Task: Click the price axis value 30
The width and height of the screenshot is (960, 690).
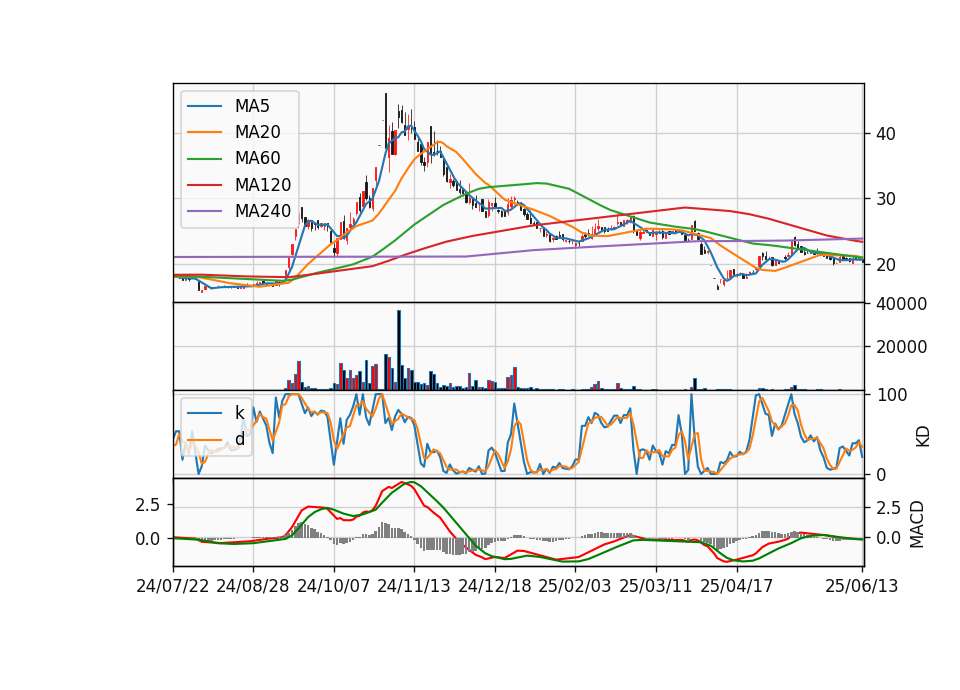Action: [886, 199]
